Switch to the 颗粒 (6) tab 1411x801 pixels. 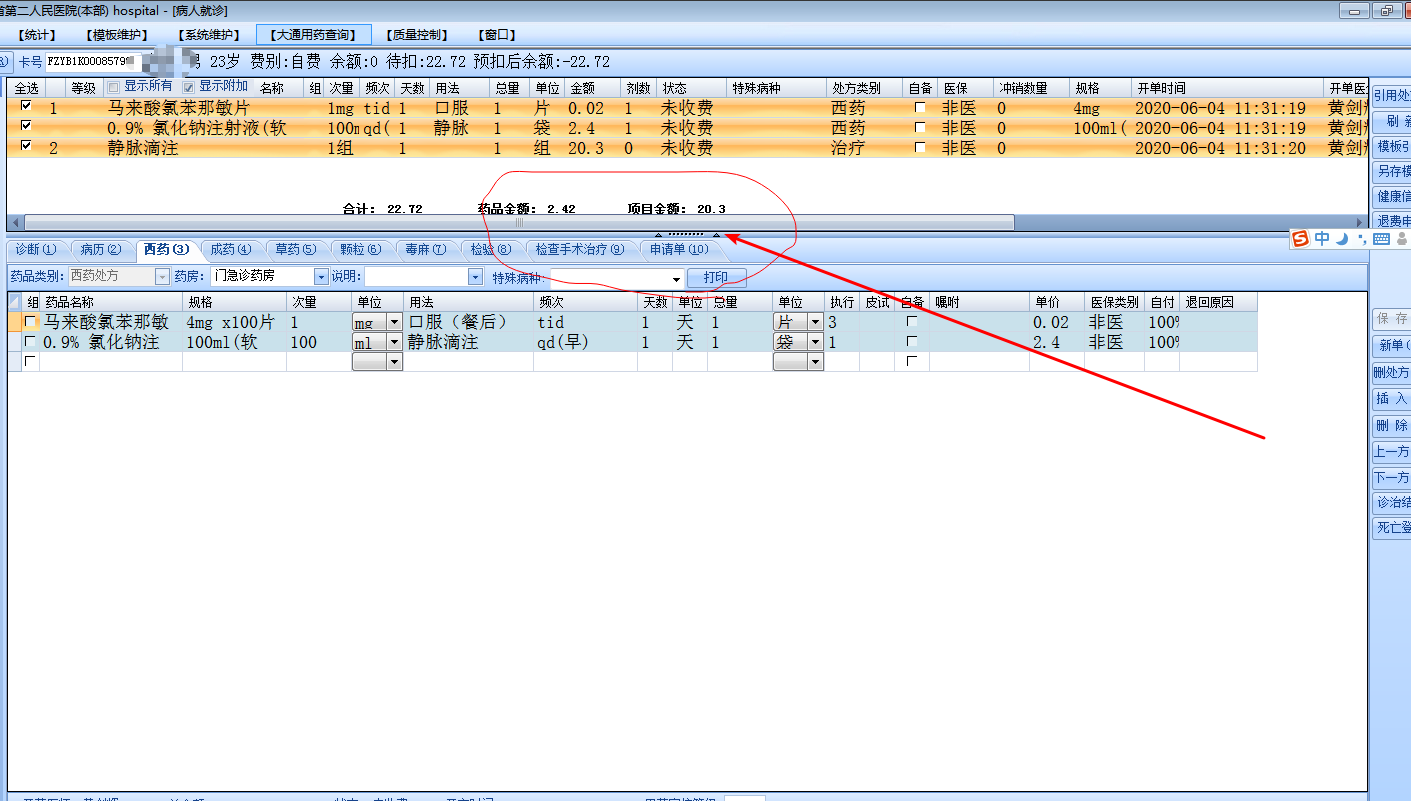point(361,249)
